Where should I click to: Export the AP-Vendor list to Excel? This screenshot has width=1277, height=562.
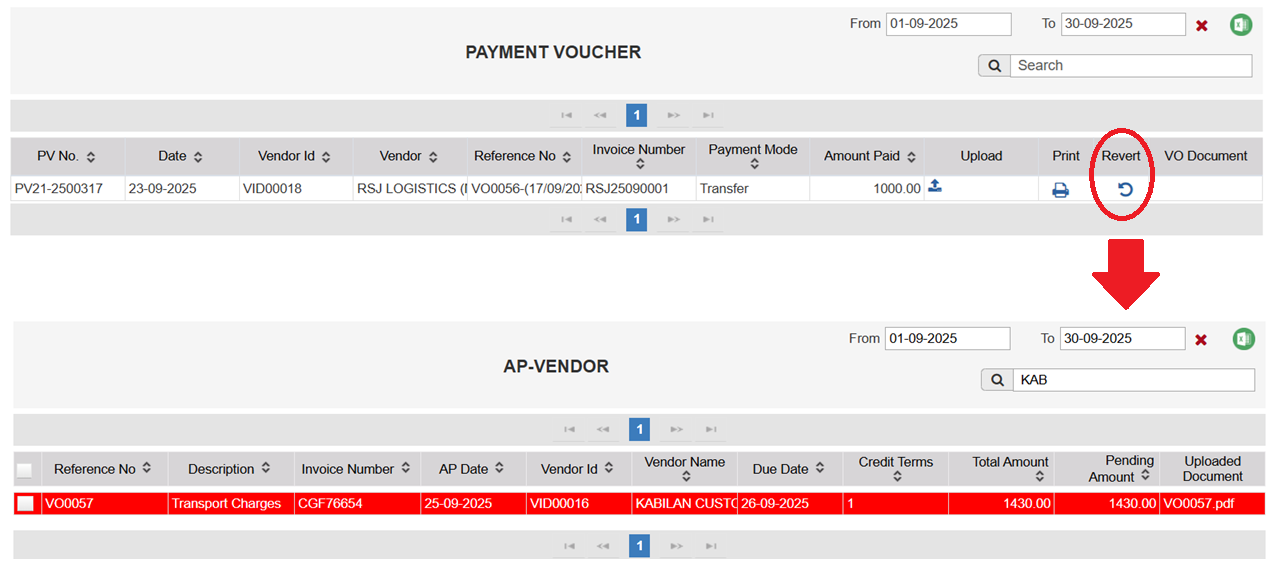coord(1243,339)
